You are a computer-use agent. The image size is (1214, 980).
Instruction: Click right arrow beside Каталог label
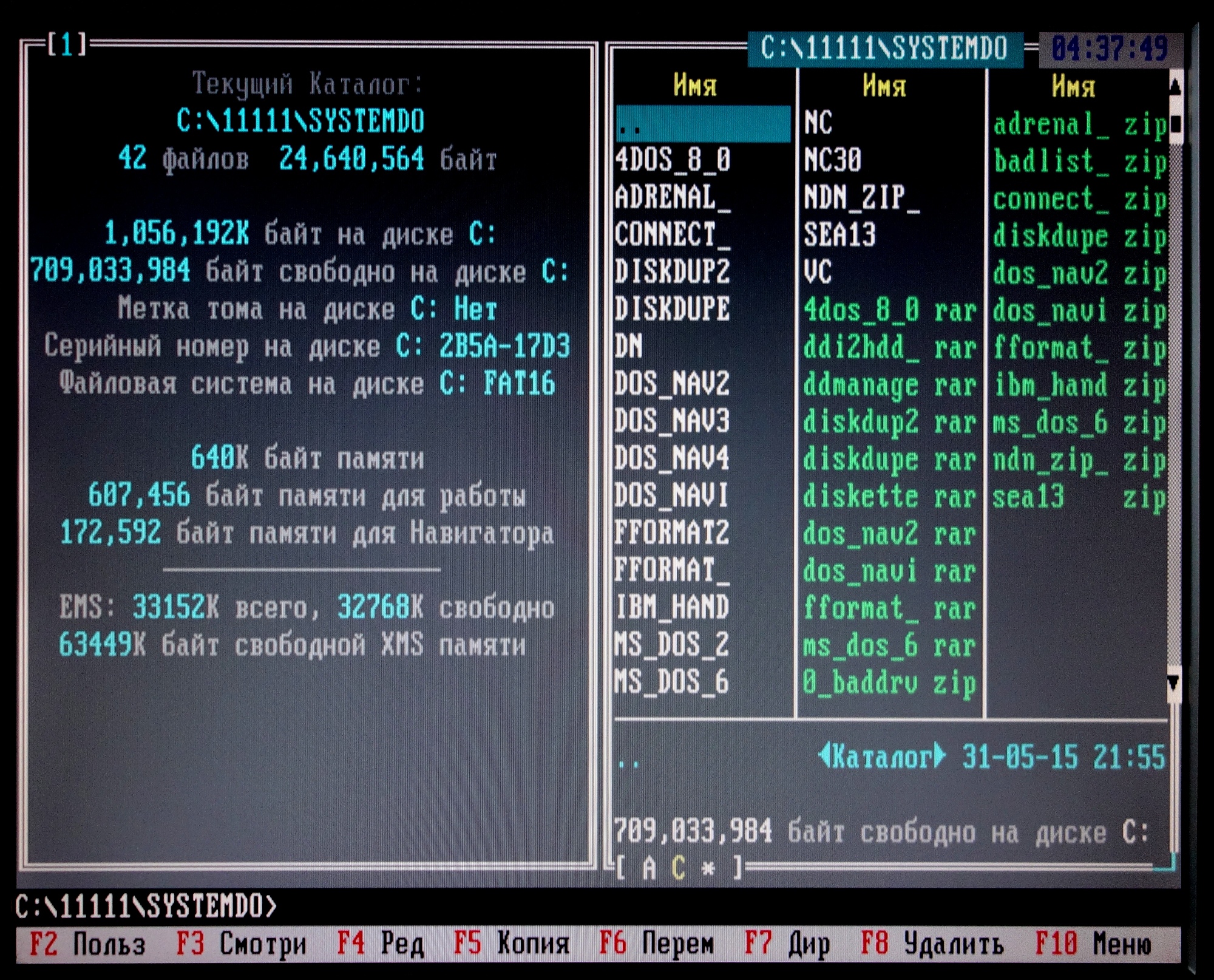[940, 756]
